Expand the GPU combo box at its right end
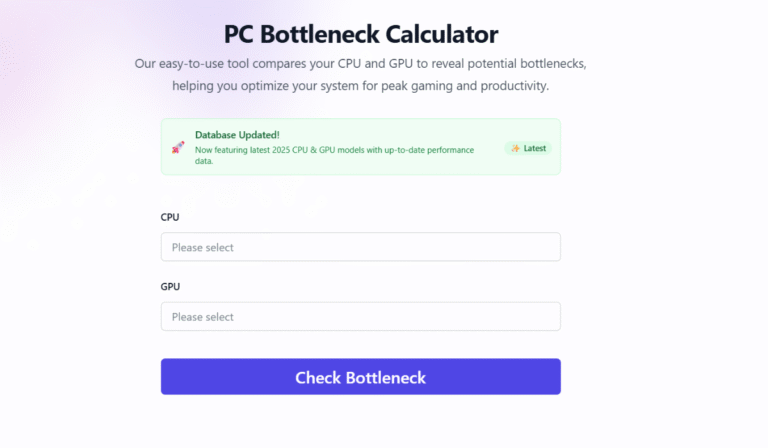This screenshot has width=768, height=448. point(545,317)
